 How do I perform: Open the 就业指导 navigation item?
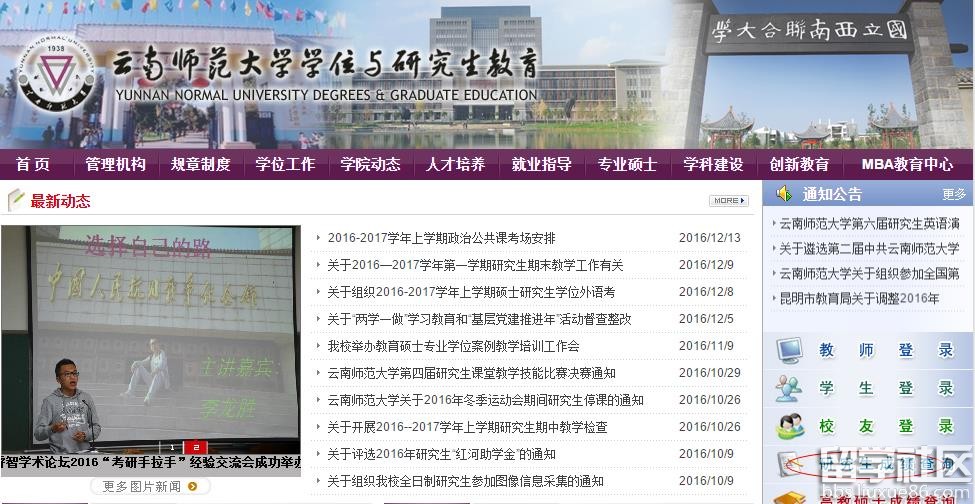pos(541,164)
